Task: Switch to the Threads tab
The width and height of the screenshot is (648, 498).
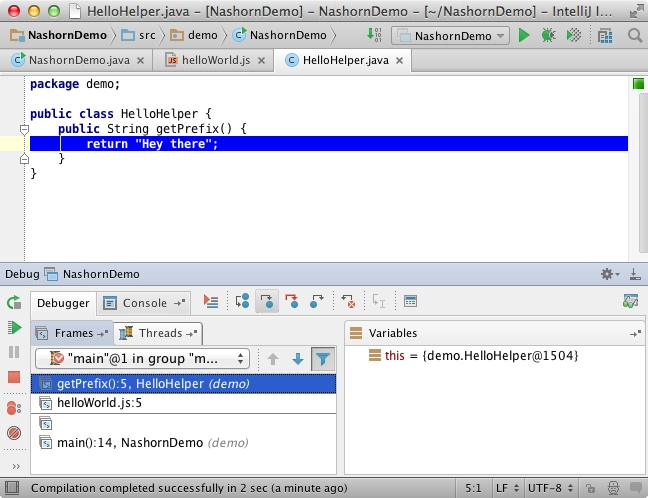Action: click(x=158, y=333)
